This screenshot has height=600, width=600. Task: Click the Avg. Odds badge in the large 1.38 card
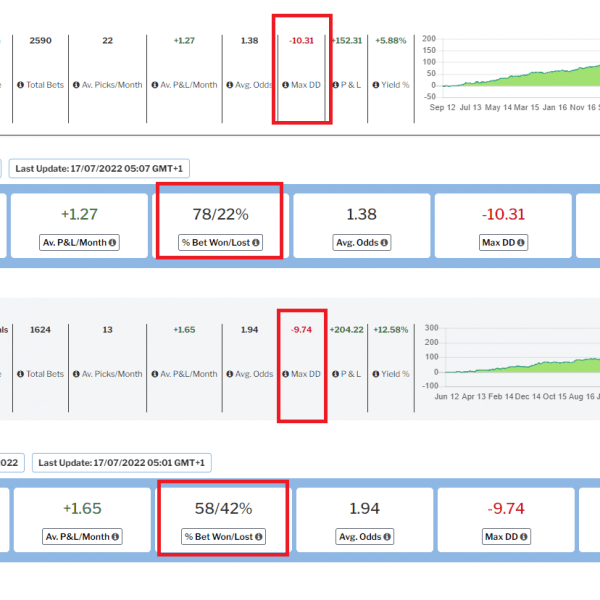(x=362, y=243)
